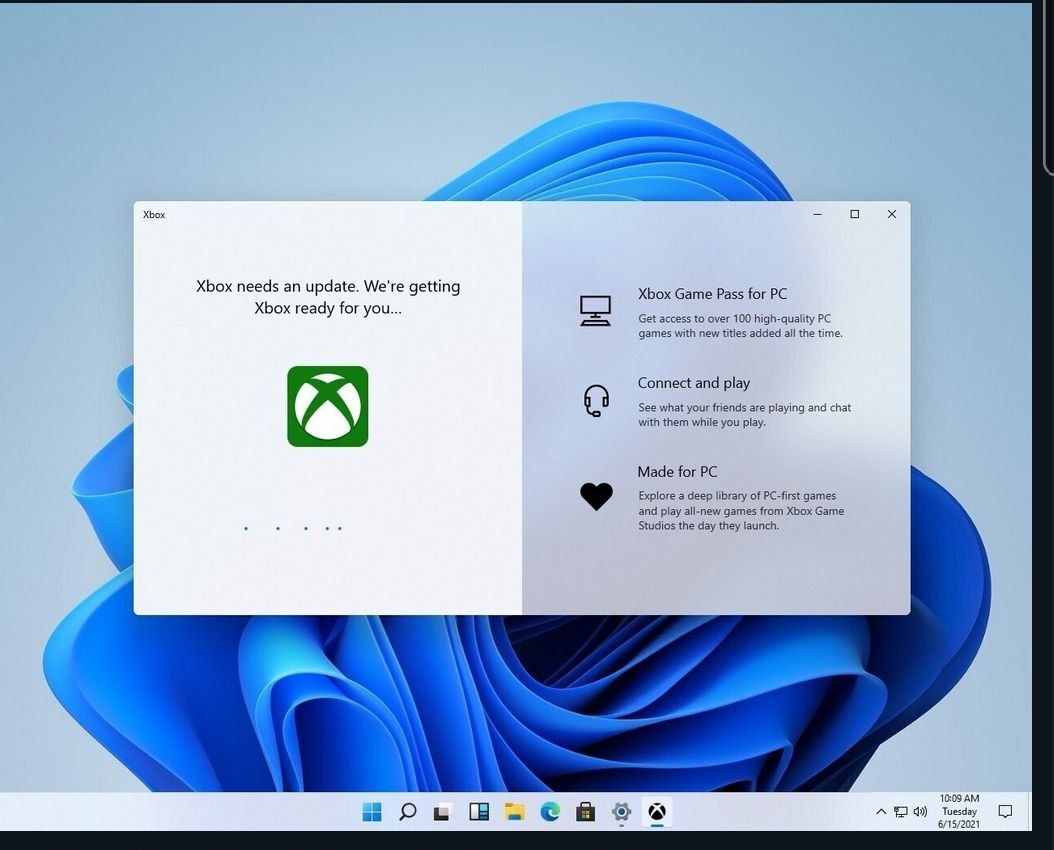This screenshot has width=1054, height=850.
Task: Open the notification center icon
Action: 1005,812
